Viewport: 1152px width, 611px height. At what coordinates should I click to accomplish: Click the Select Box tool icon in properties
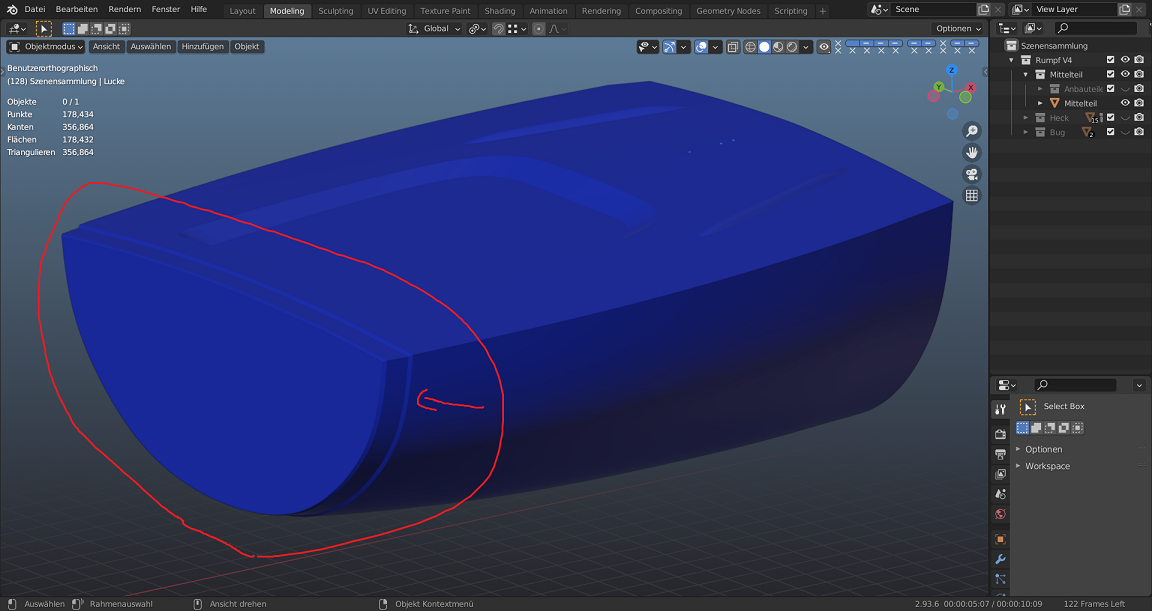(1028, 406)
